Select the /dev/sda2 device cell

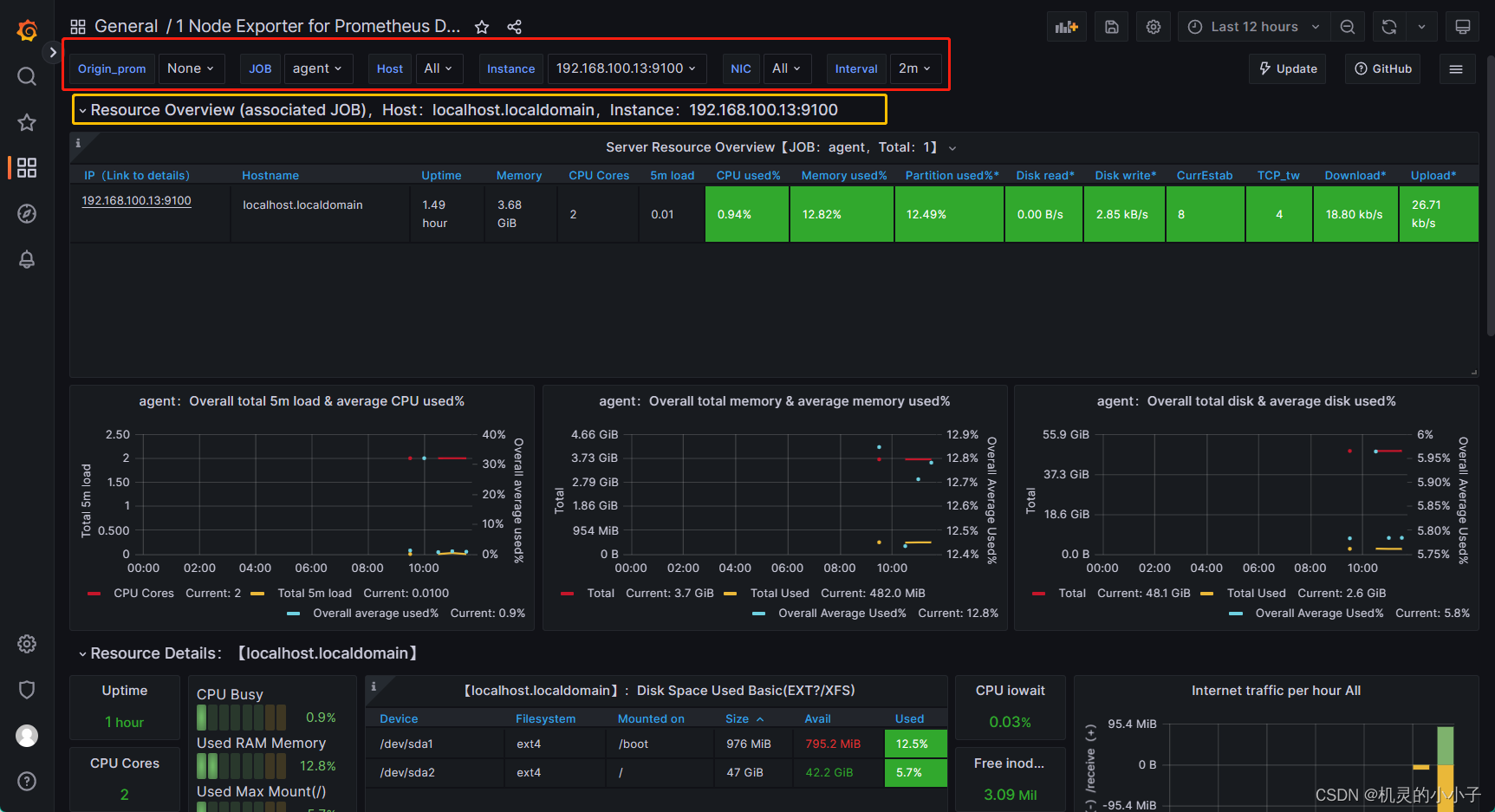pyautogui.click(x=435, y=772)
